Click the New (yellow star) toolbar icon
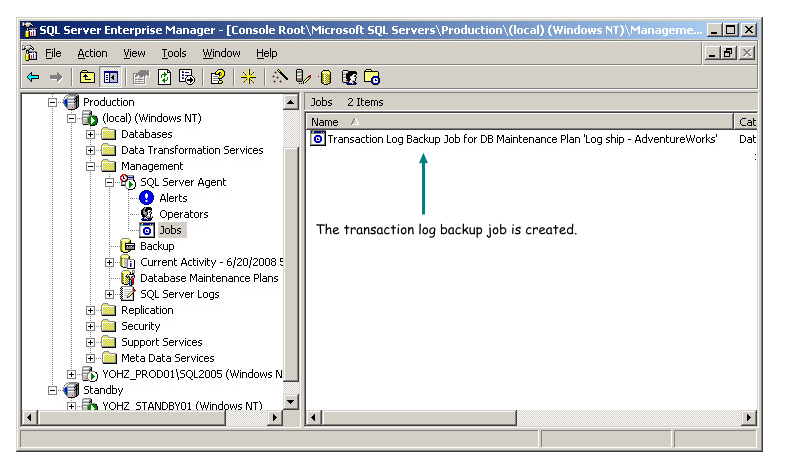 (248, 77)
